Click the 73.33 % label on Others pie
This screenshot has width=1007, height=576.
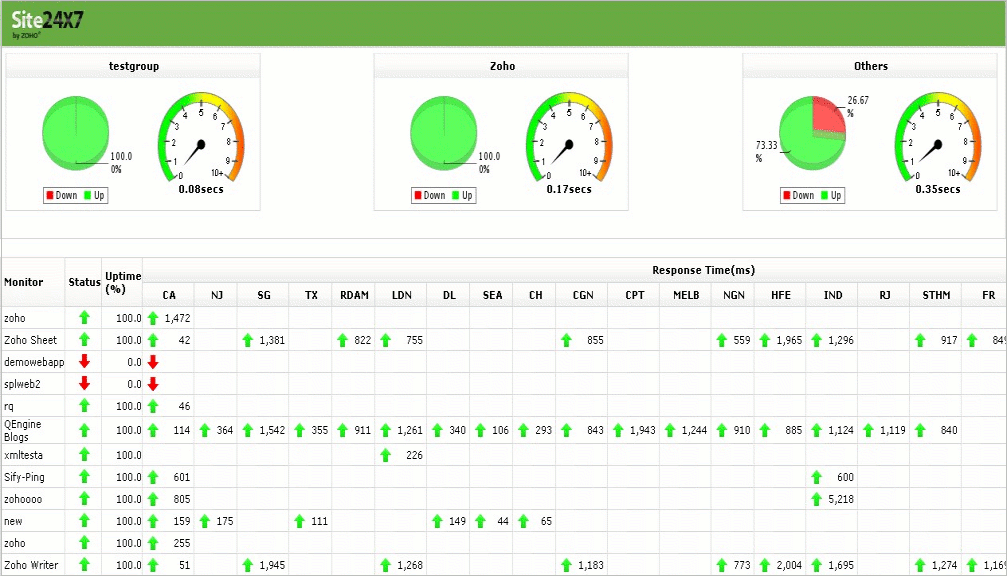[x=766, y=151]
